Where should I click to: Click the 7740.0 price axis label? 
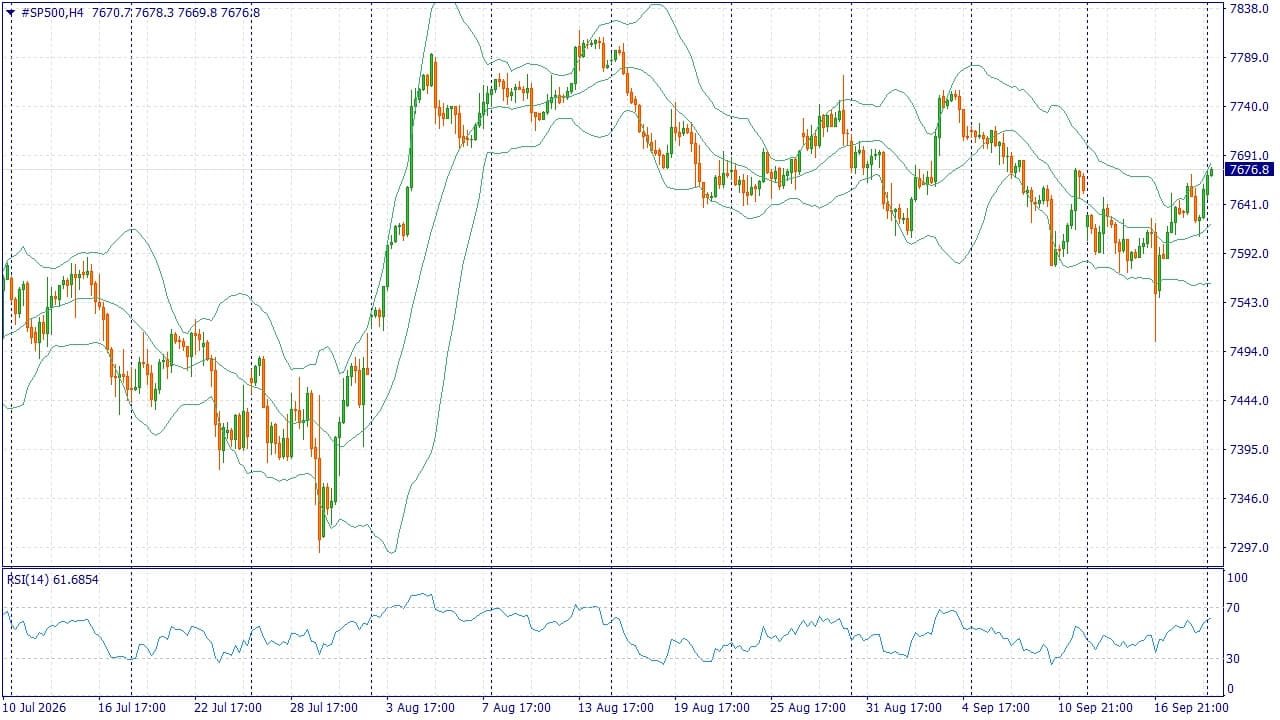(x=1249, y=107)
